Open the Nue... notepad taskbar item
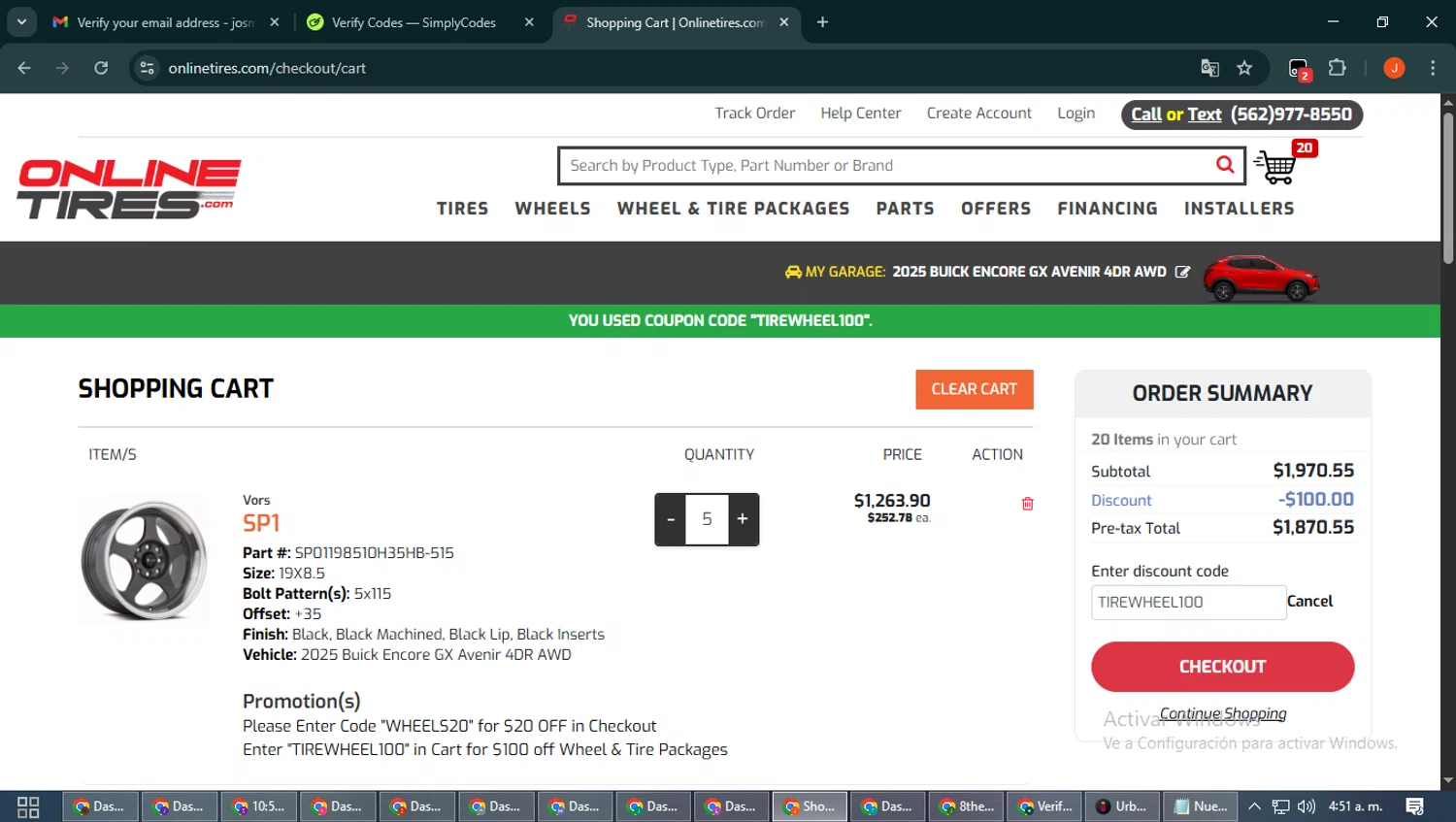Image resolution: width=1456 pixels, height=822 pixels. 1201,806
